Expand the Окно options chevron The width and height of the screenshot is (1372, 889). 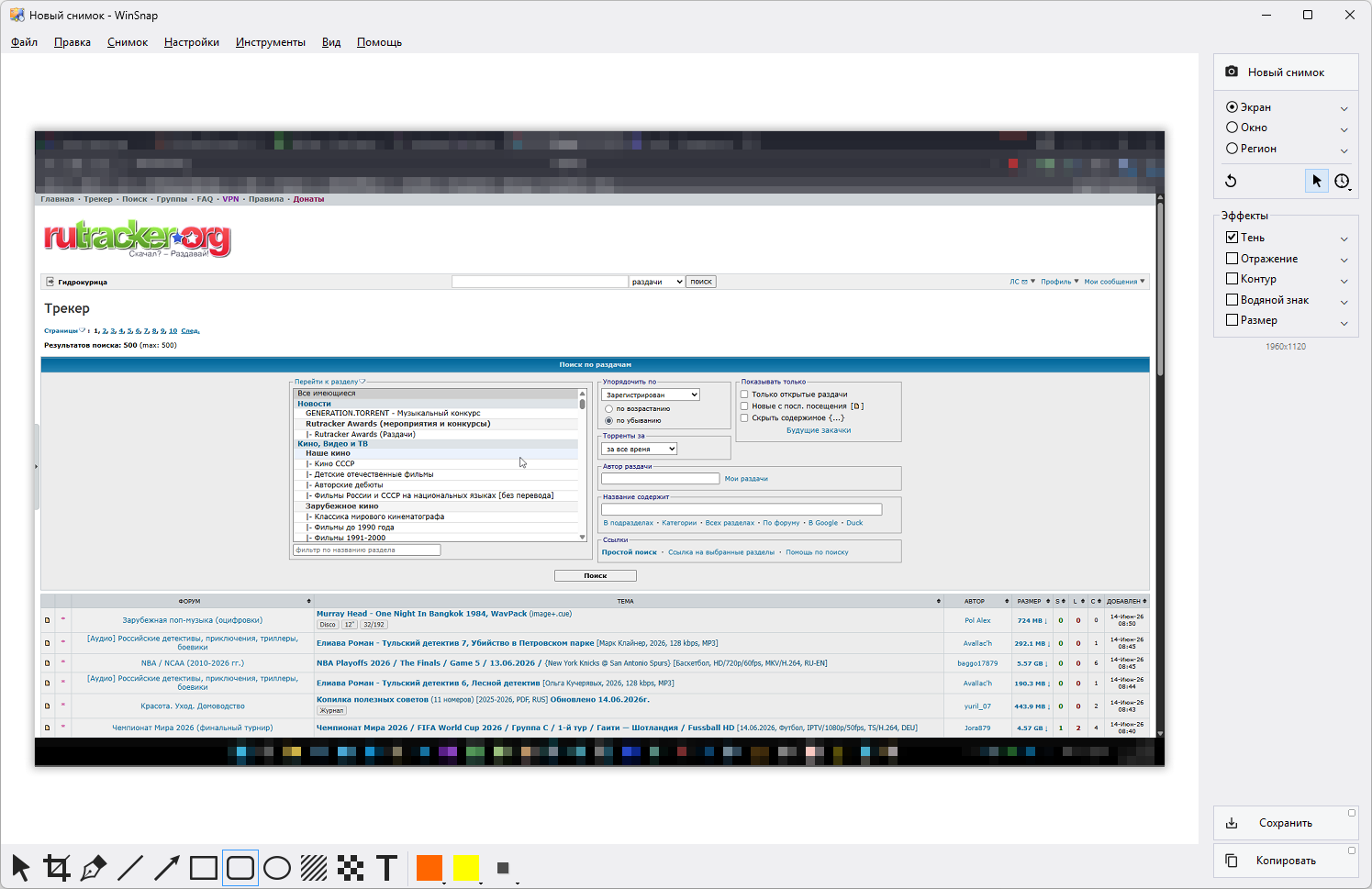[x=1344, y=128]
